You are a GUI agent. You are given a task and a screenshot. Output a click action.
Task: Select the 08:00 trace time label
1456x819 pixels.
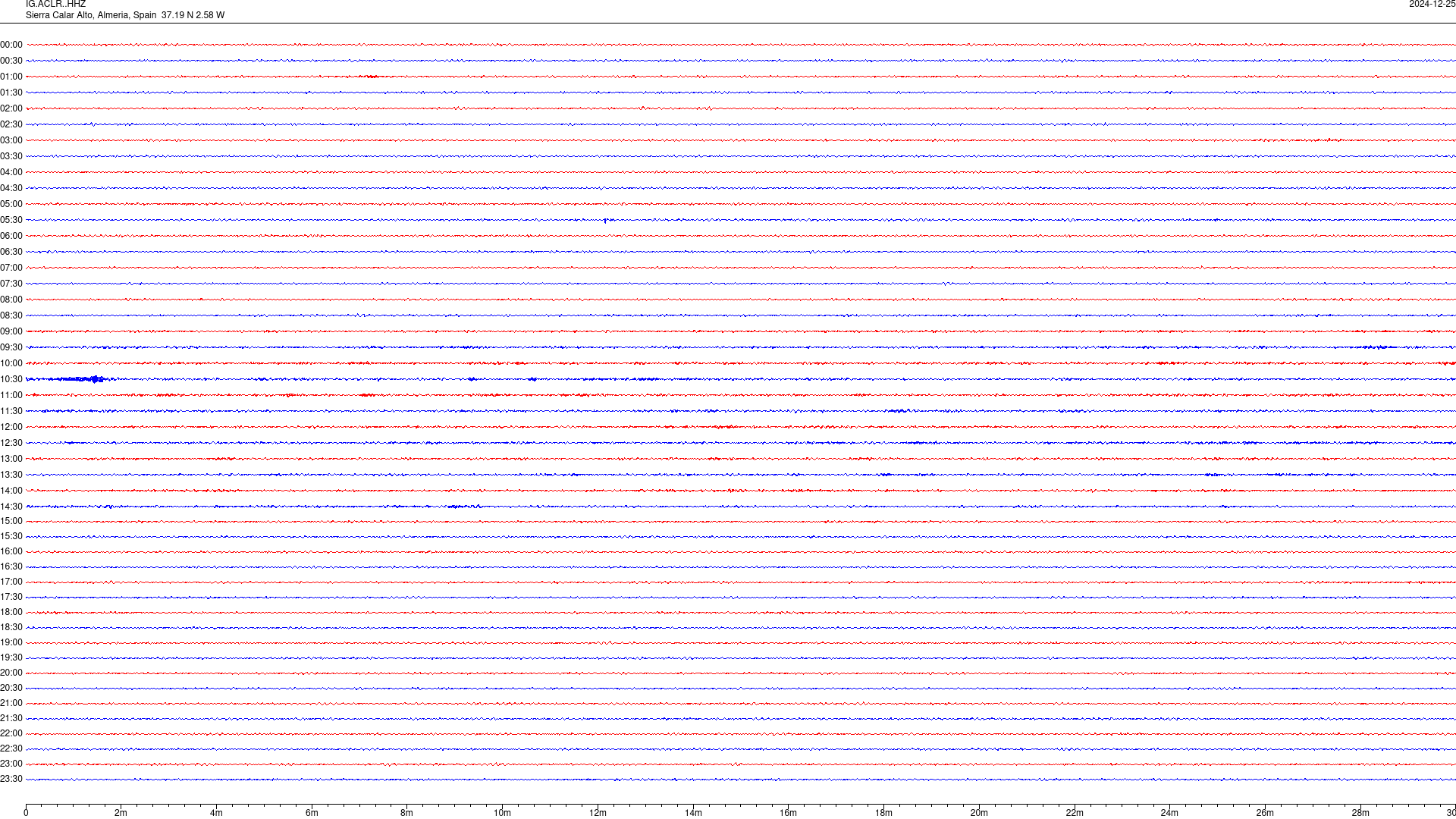[x=11, y=300]
